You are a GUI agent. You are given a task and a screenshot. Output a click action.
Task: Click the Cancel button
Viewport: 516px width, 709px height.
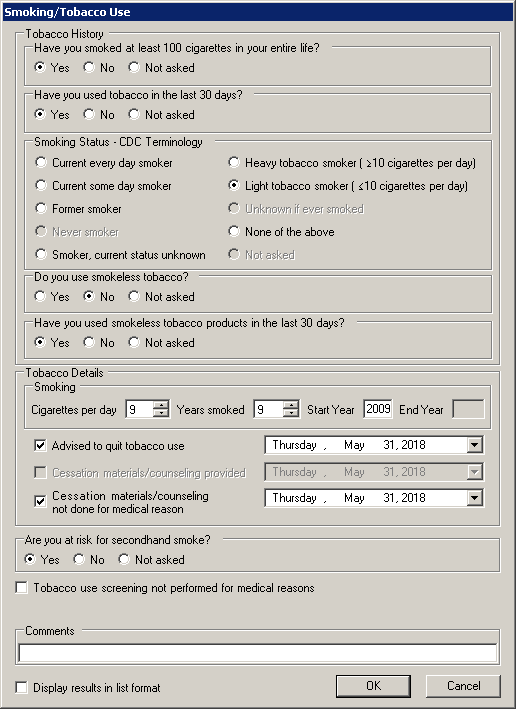click(463, 686)
